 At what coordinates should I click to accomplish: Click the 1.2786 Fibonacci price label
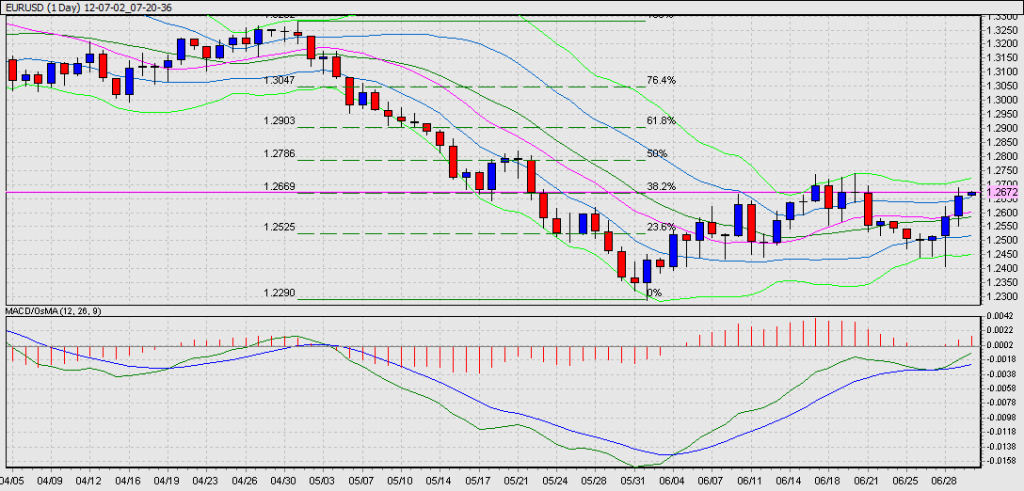[280, 153]
